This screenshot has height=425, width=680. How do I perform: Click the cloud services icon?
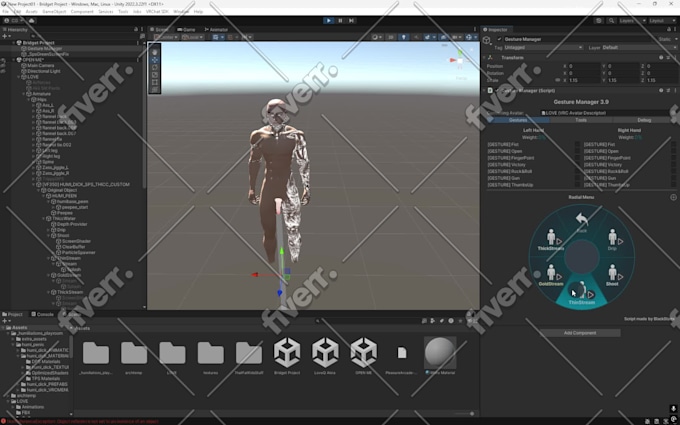pyautogui.click(x=32, y=20)
